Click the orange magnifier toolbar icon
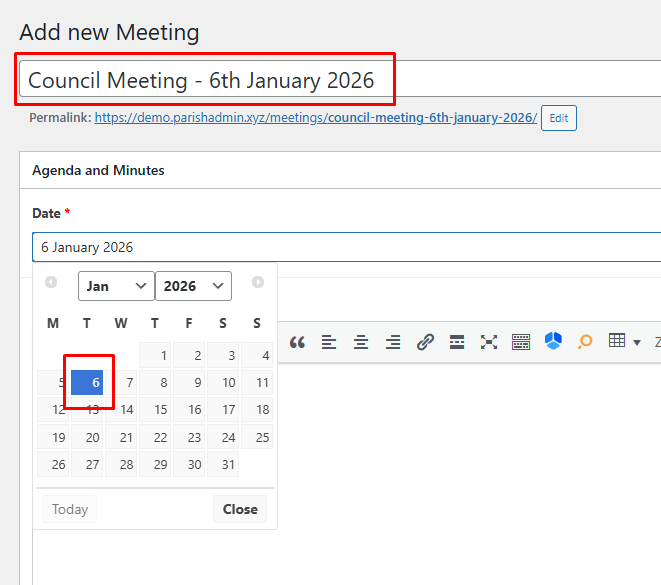 (585, 342)
